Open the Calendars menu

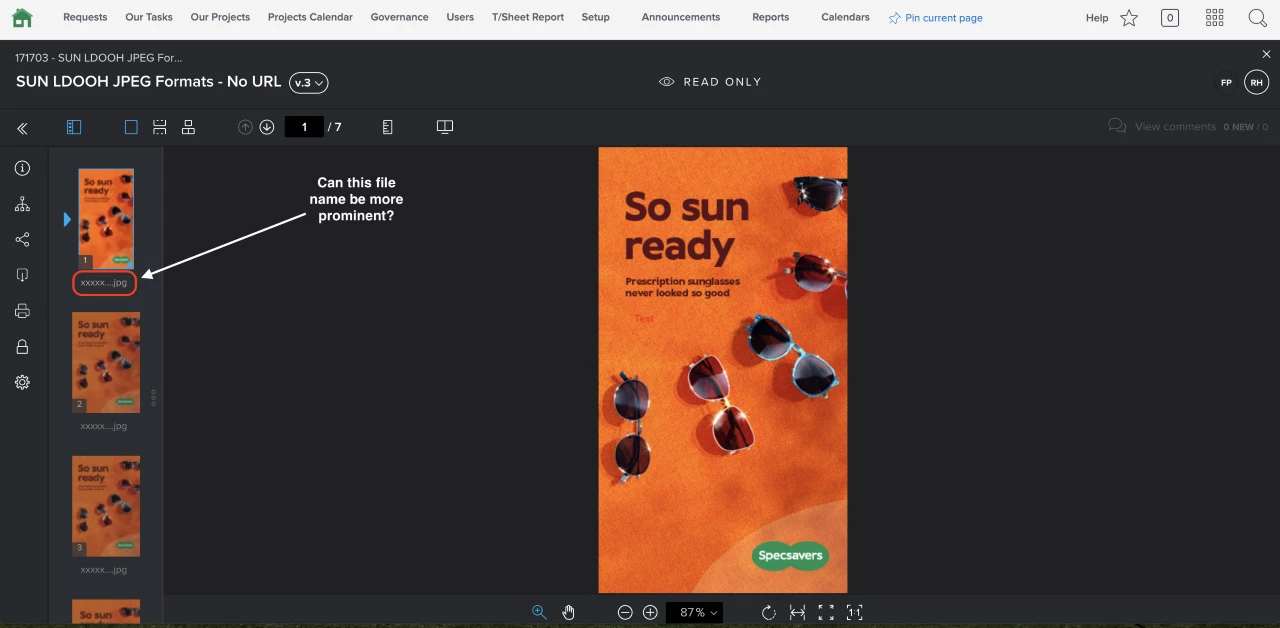click(x=845, y=17)
